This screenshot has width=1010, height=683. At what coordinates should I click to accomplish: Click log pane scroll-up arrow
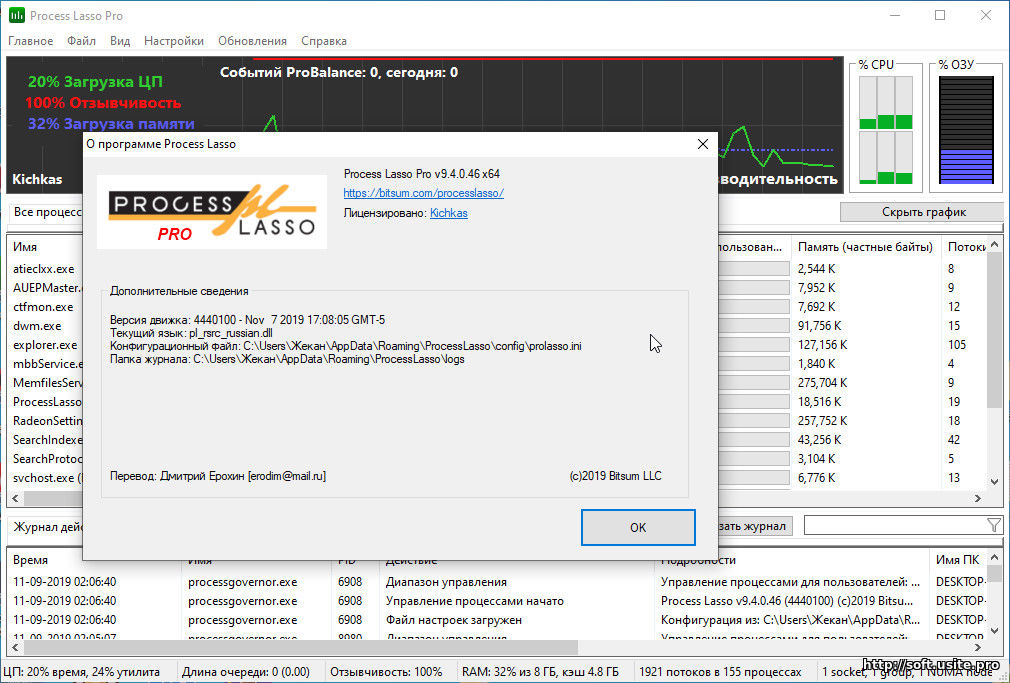[x=995, y=558]
